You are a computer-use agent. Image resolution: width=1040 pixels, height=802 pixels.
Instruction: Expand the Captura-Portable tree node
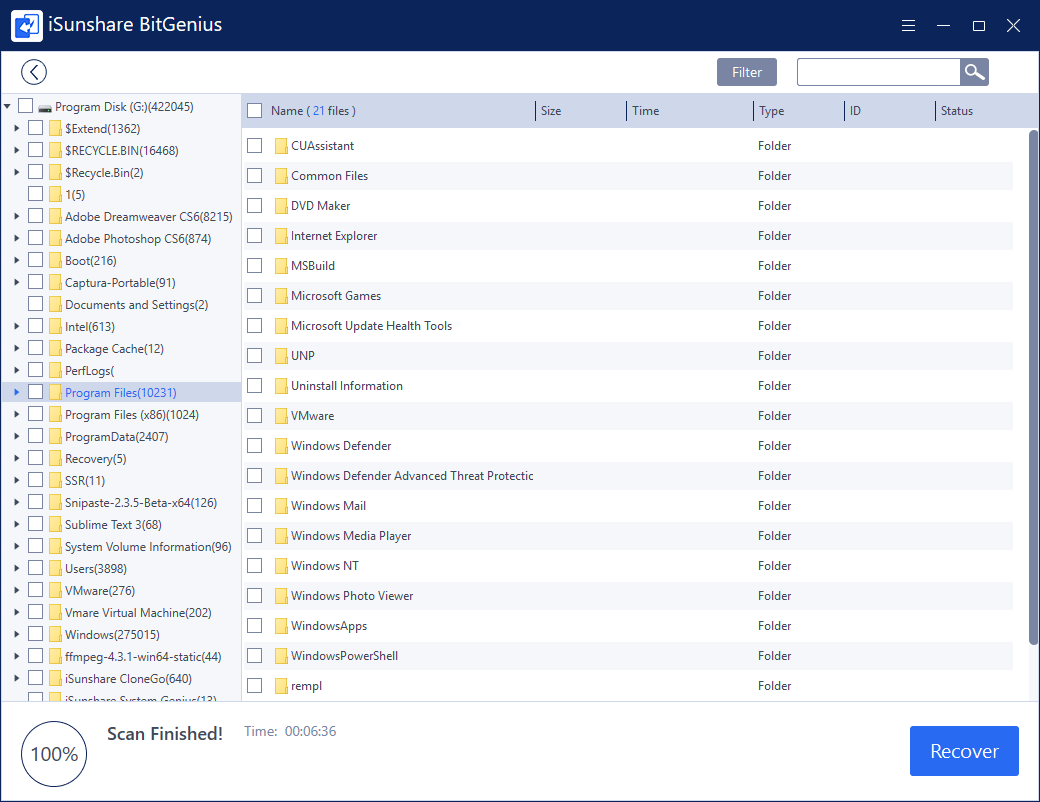pyautogui.click(x=17, y=282)
